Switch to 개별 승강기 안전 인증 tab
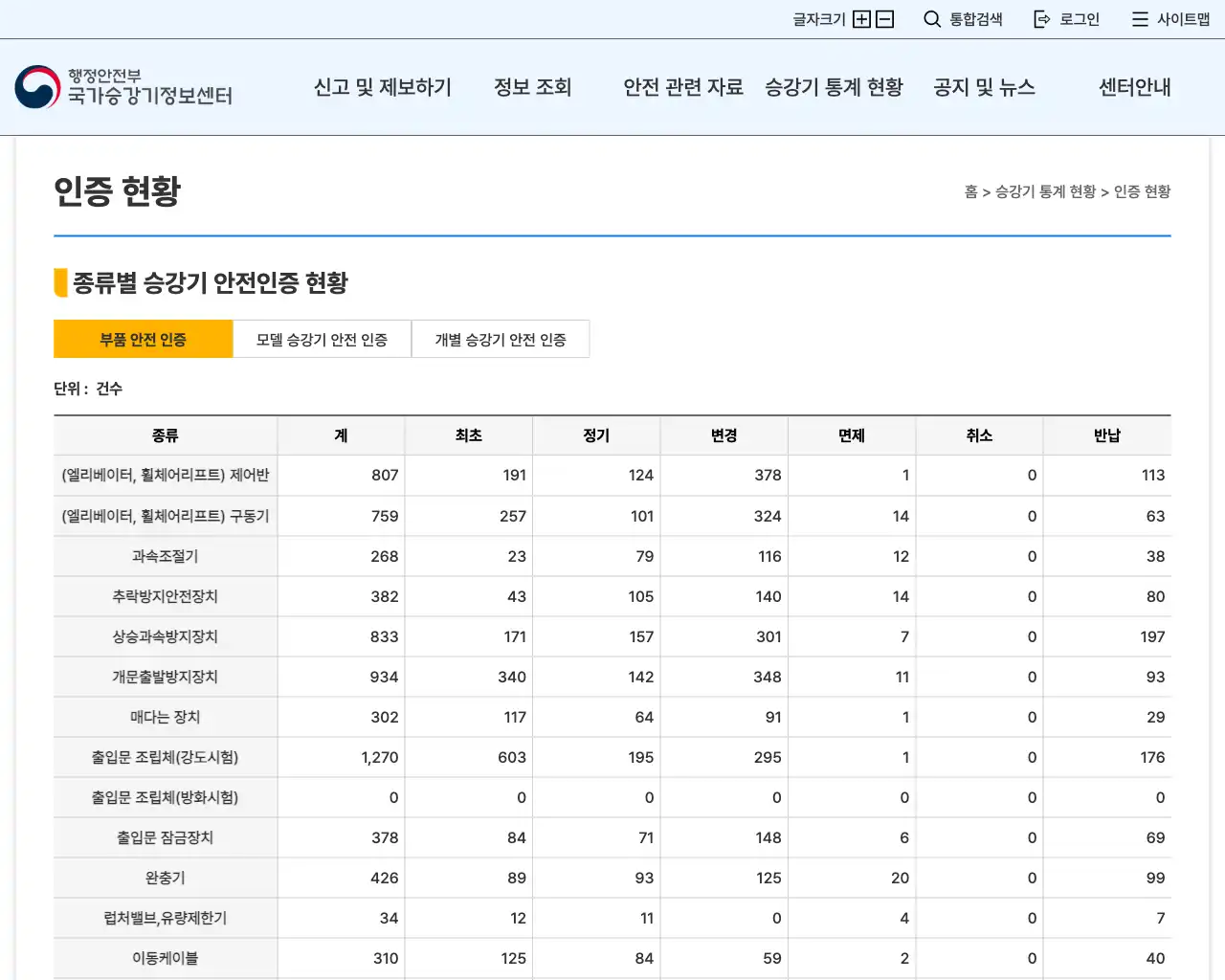This screenshot has width=1225, height=980. pos(501,339)
